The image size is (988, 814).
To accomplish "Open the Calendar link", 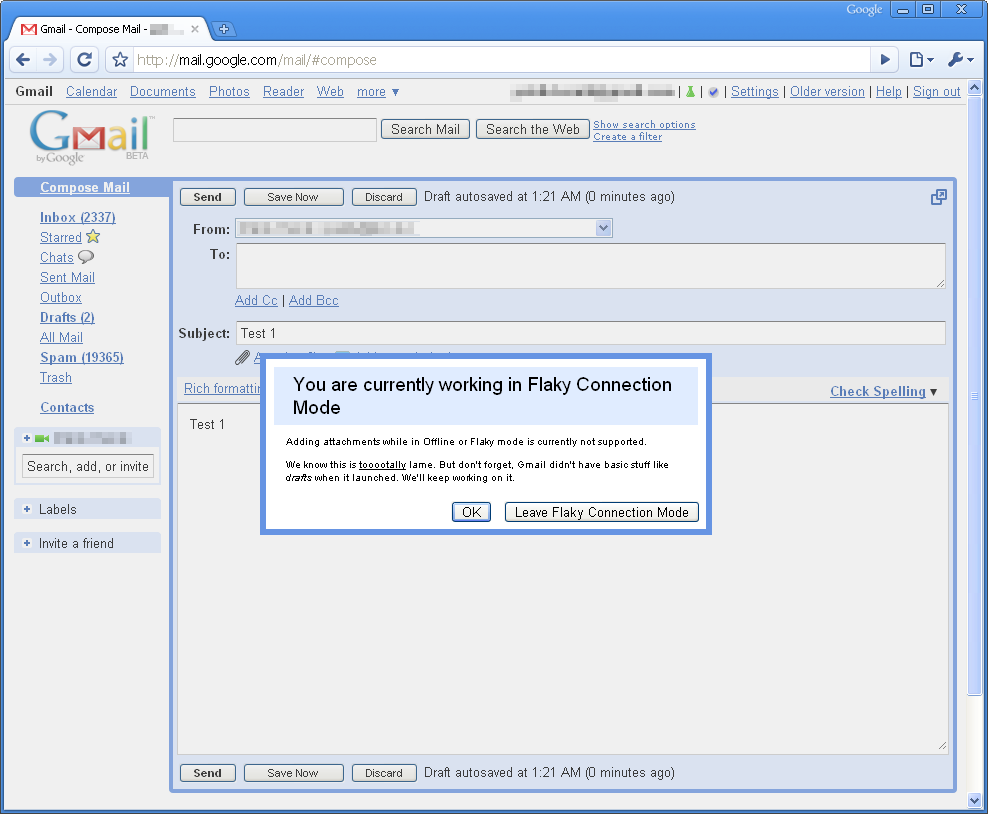I will pyautogui.click(x=91, y=92).
